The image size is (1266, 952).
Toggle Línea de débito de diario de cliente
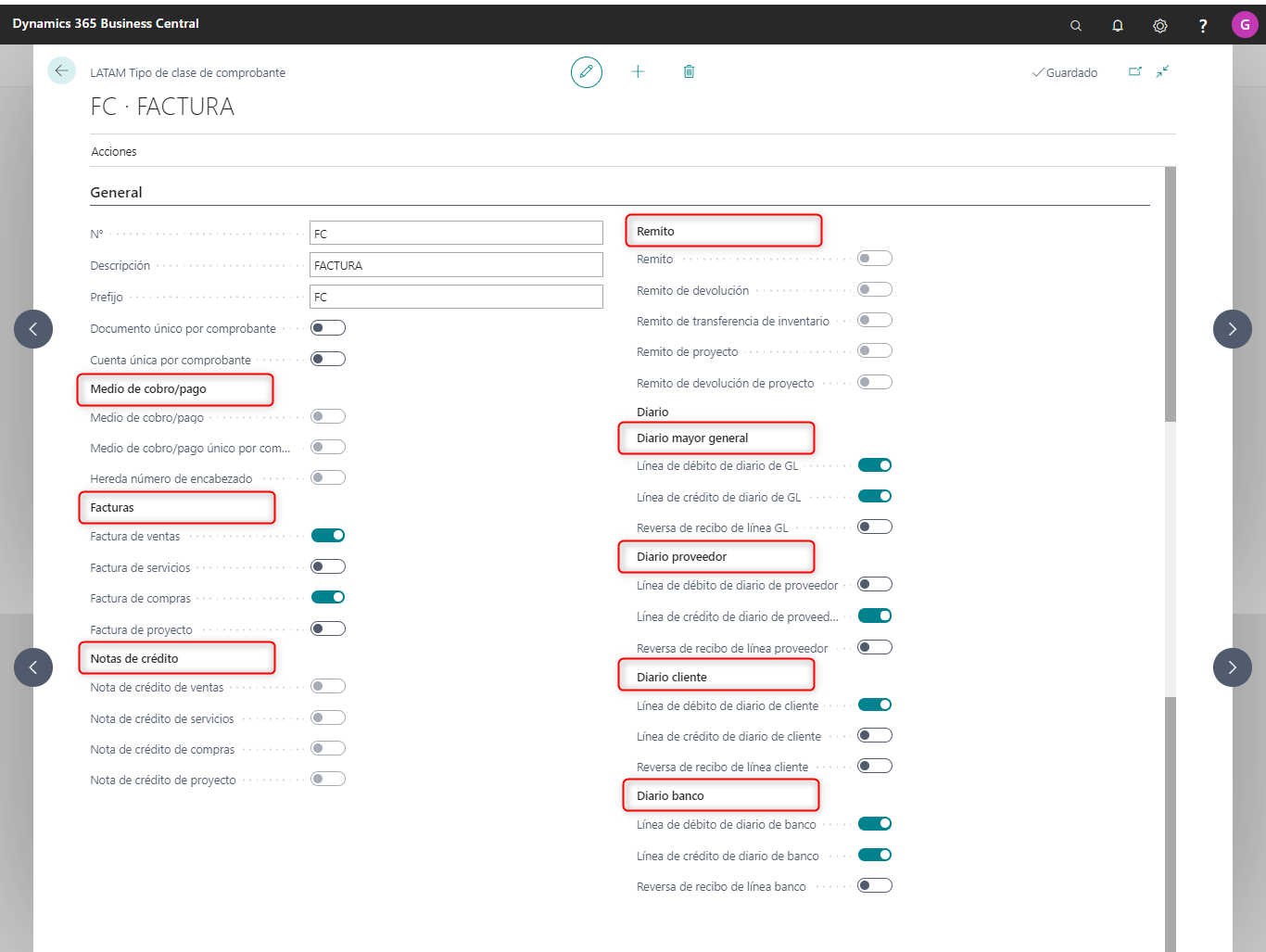coord(875,704)
